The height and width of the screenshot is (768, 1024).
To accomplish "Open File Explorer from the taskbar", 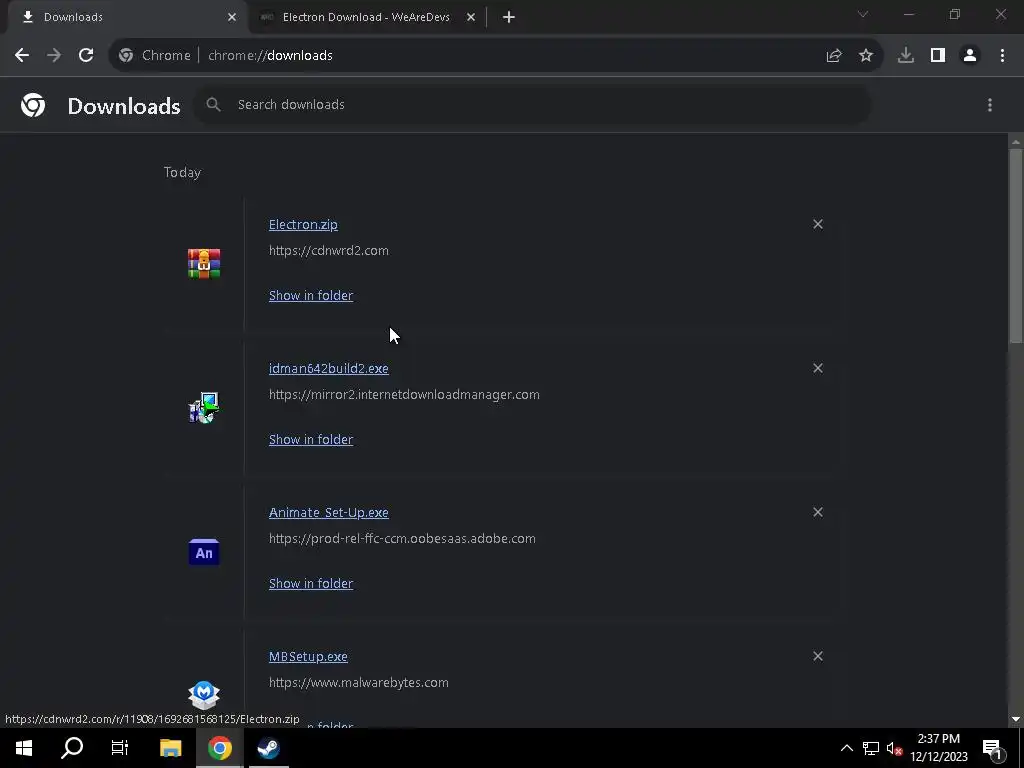I will [x=170, y=748].
